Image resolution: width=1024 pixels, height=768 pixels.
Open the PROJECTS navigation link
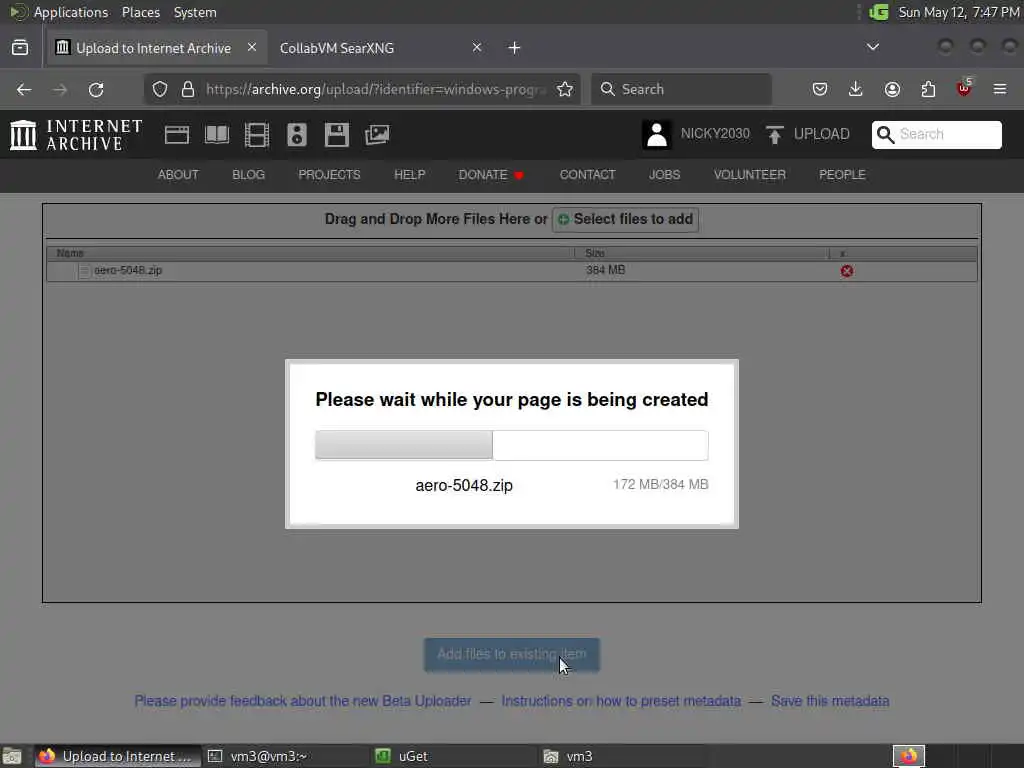click(x=329, y=175)
